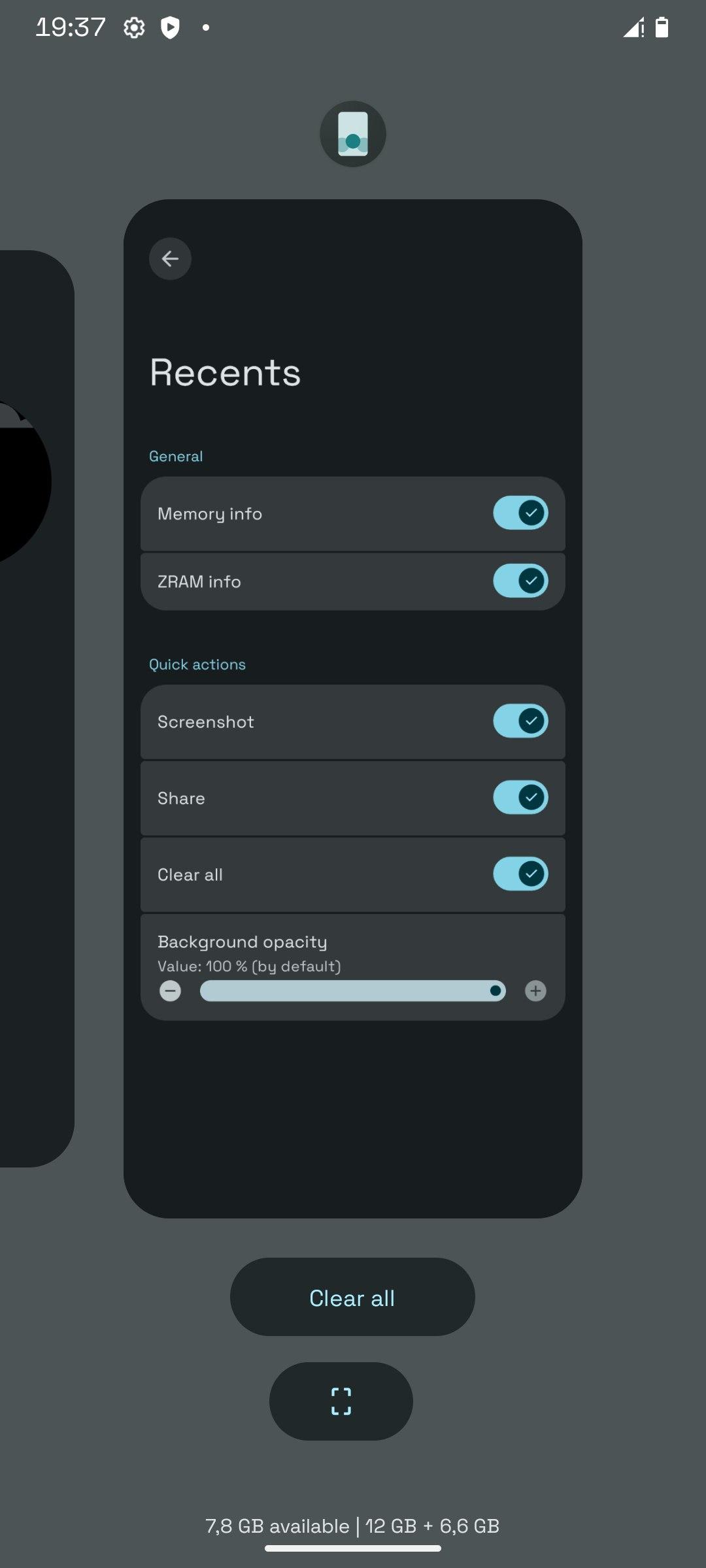
Task: Tap the signal strength icon
Action: click(x=633, y=27)
